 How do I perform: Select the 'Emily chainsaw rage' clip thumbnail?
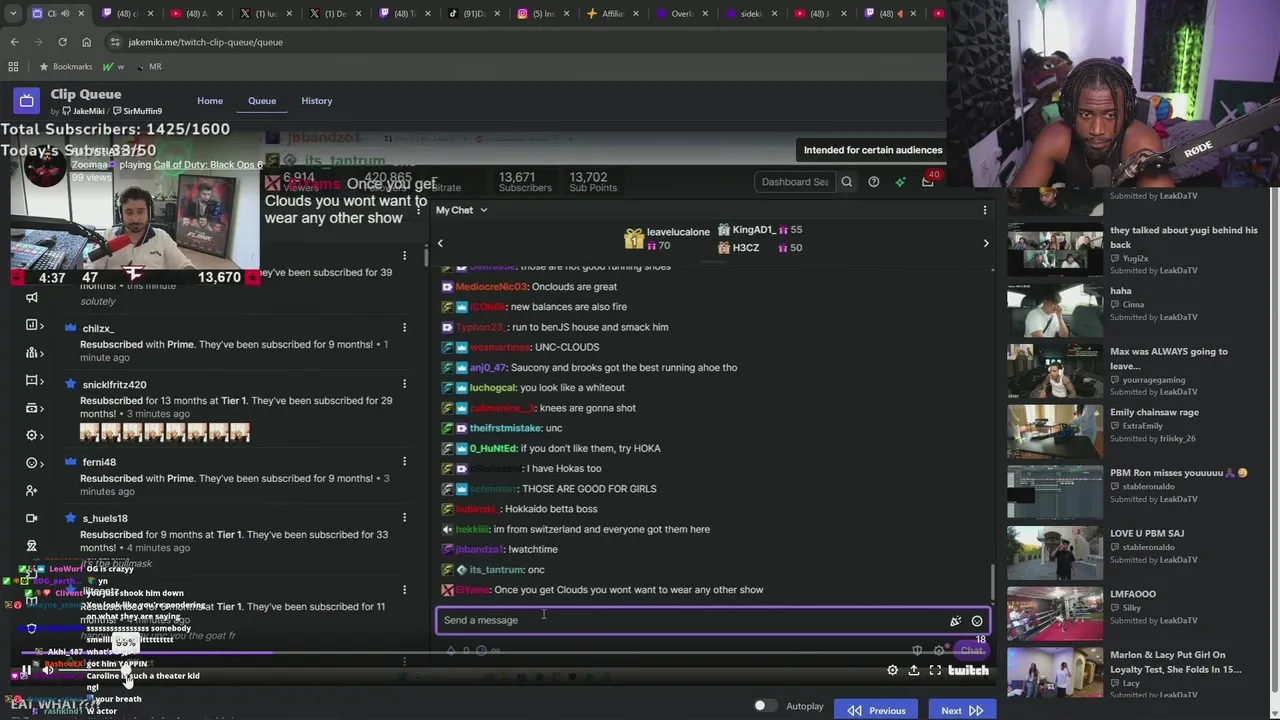pos(1055,431)
